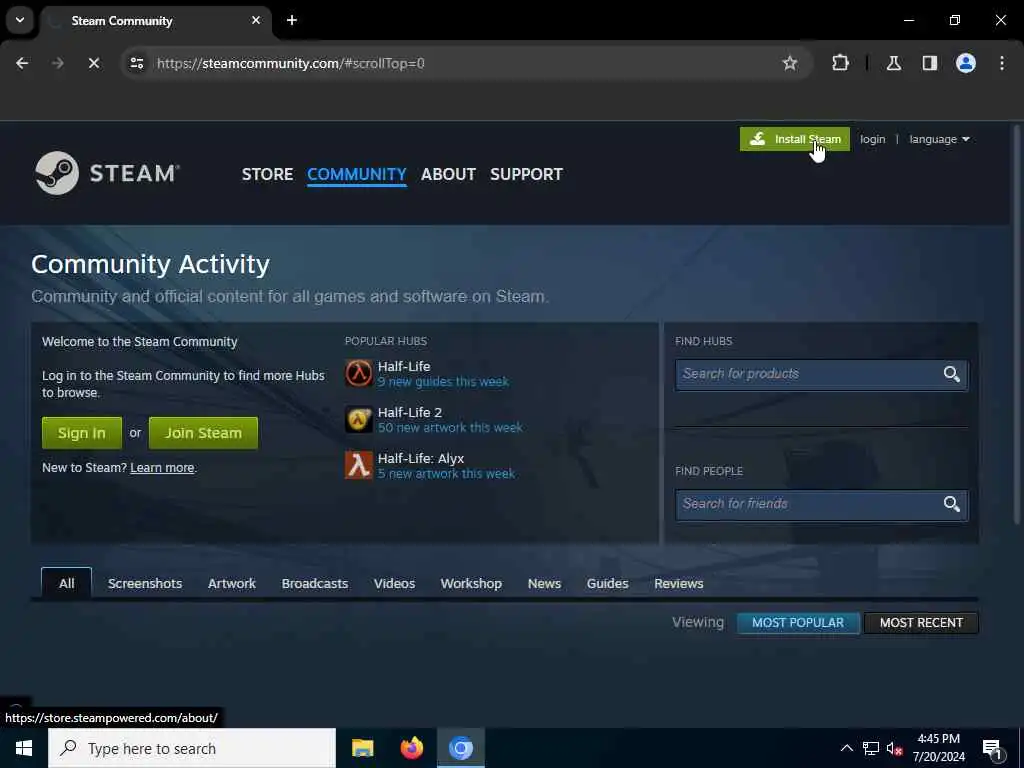Close the Steam Community tab
1024x768 pixels.
pos(256,20)
